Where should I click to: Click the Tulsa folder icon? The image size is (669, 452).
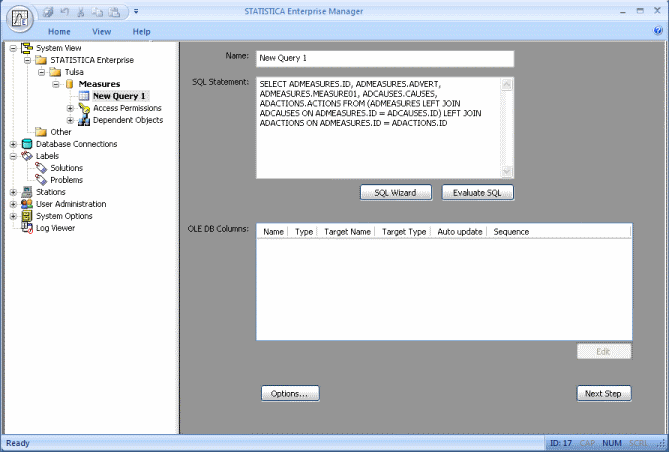pyautogui.click(x=55, y=72)
